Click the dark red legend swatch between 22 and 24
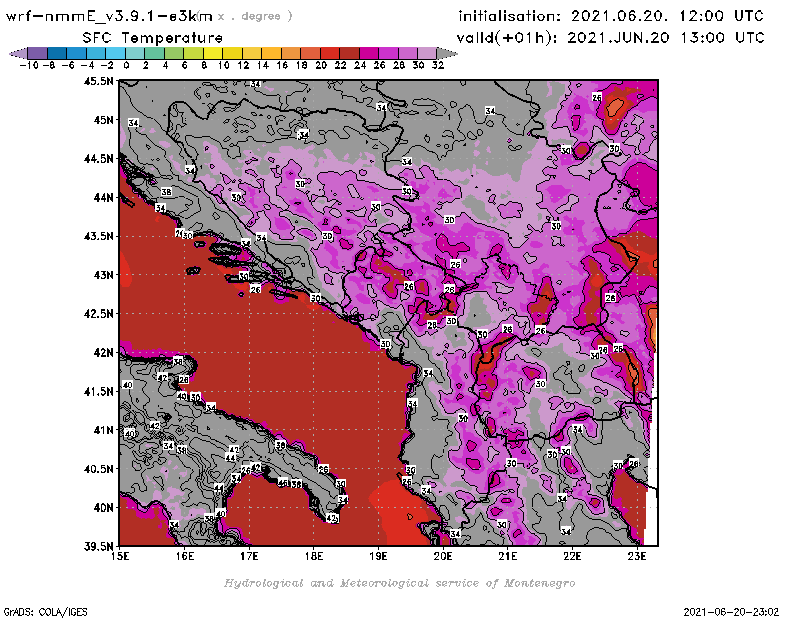This screenshot has height=618, width=800. coord(349,53)
